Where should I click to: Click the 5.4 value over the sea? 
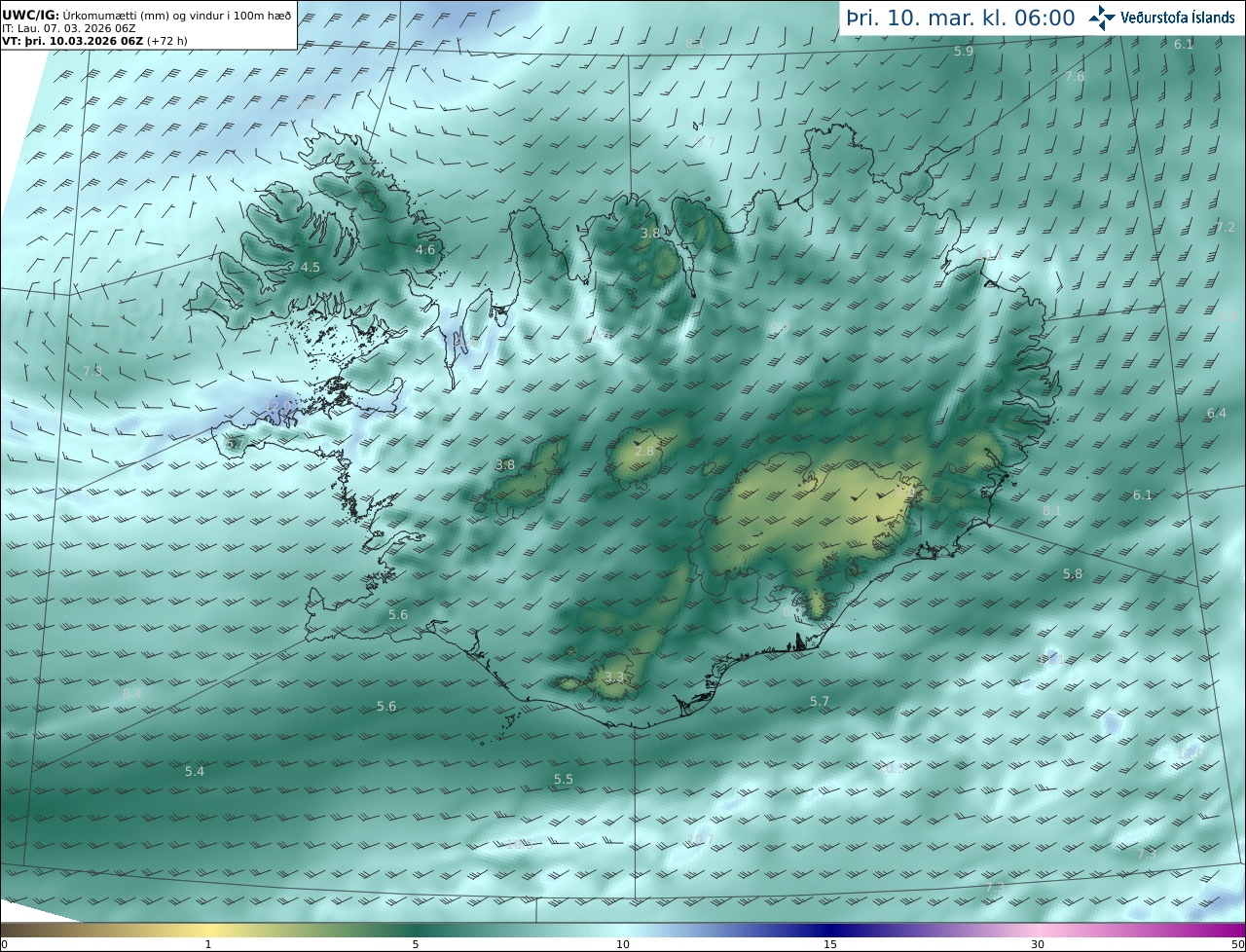coord(195,772)
